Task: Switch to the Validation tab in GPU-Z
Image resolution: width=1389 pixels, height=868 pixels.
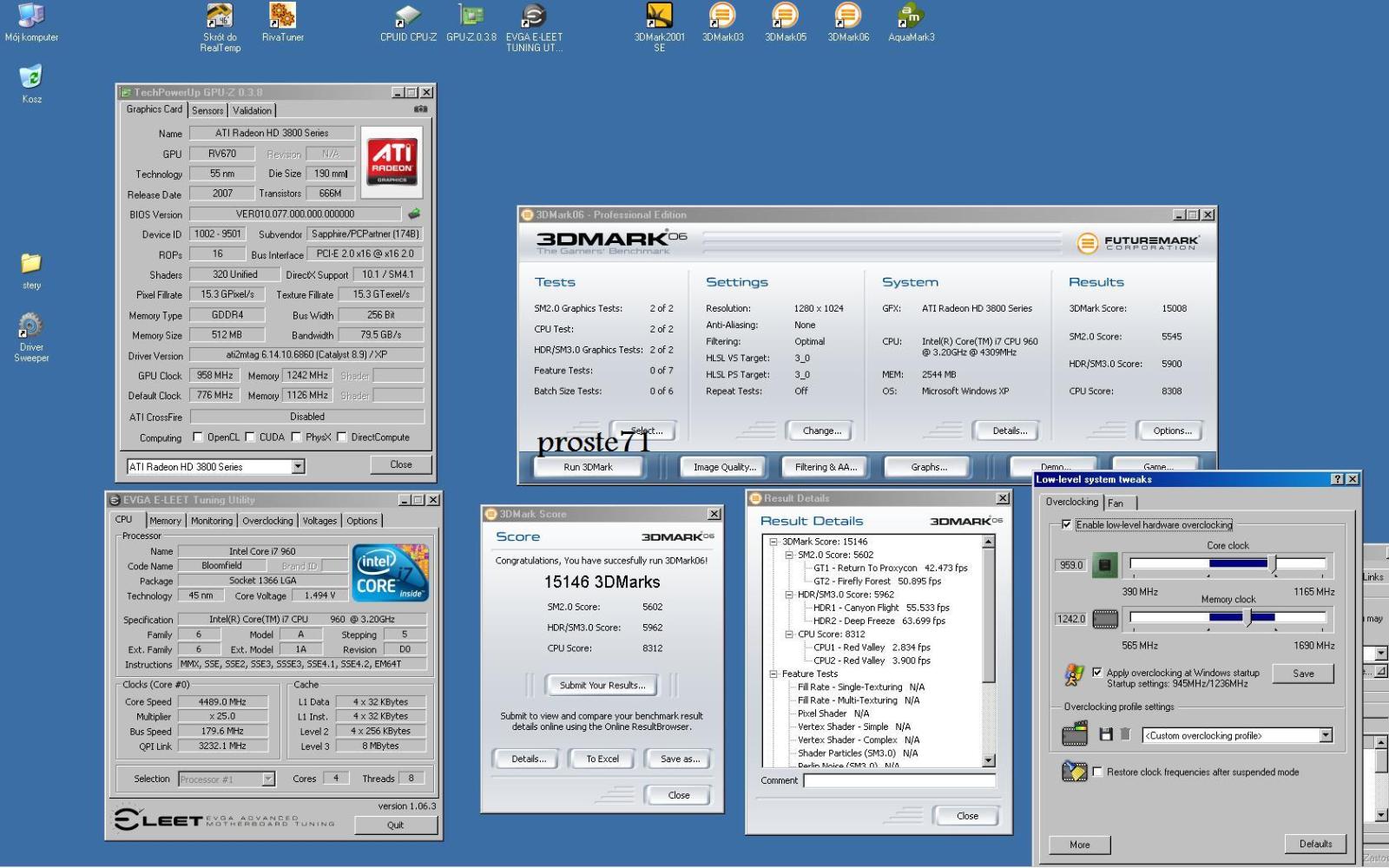Action: 252,110
